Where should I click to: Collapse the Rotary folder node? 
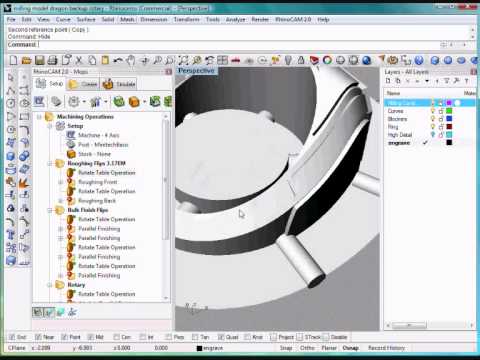[50, 285]
